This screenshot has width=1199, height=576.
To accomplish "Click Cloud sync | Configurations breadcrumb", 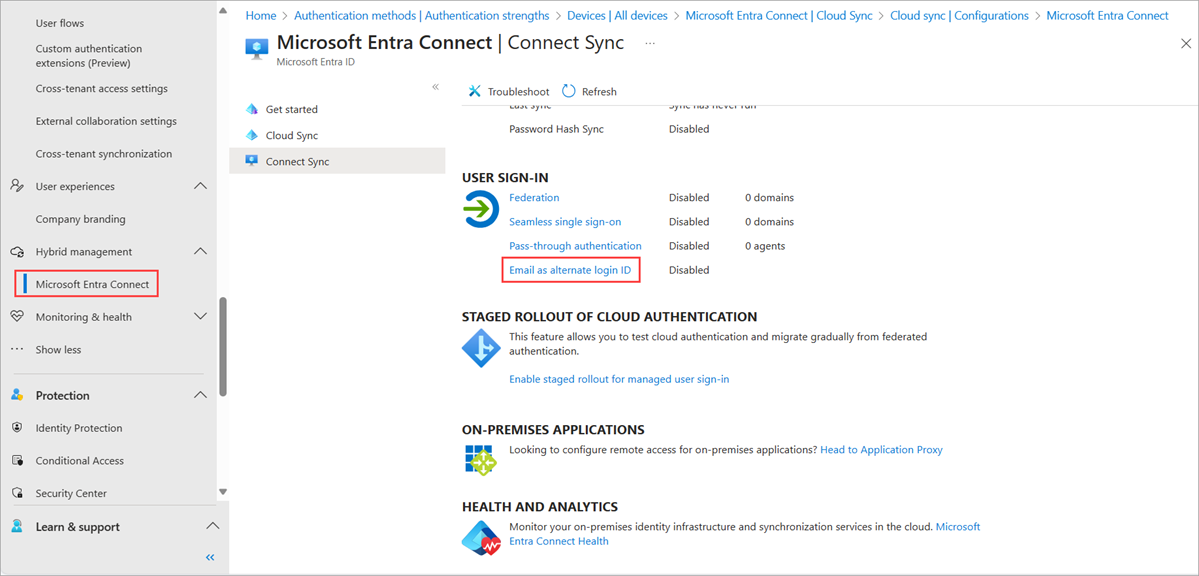I will pyautogui.click(x=960, y=15).
